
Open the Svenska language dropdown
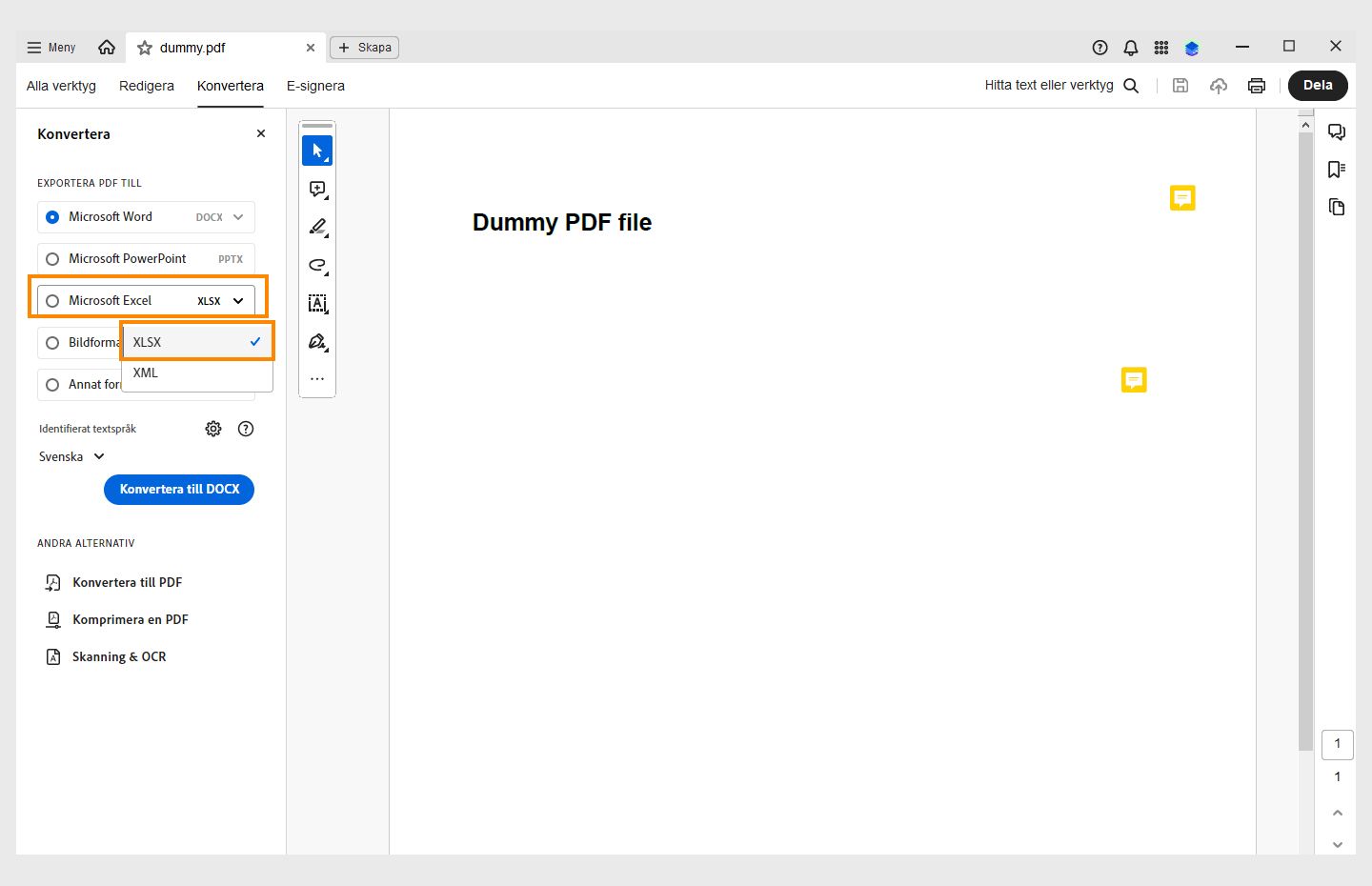click(71, 456)
